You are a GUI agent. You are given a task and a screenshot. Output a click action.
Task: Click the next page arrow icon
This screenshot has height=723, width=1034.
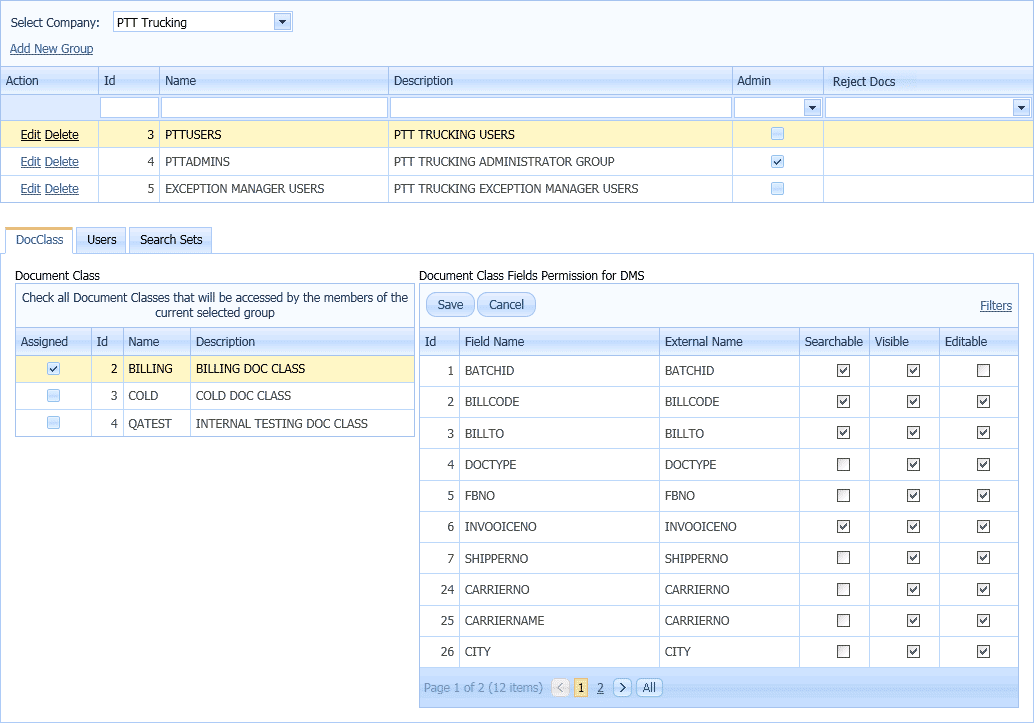point(621,687)
